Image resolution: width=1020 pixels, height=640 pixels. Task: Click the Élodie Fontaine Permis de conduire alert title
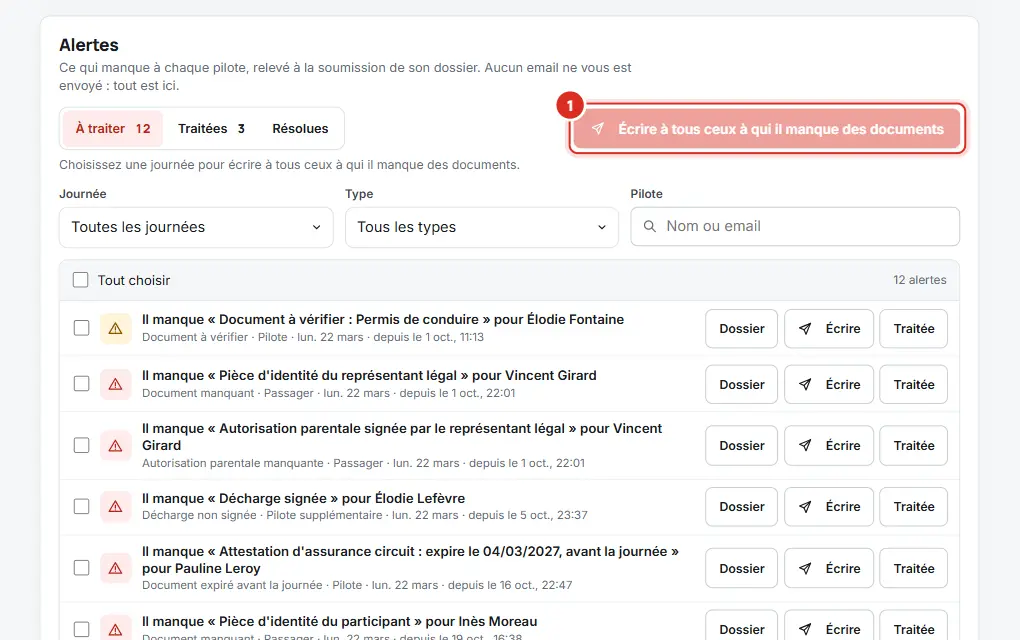click(x=382, y=319)
